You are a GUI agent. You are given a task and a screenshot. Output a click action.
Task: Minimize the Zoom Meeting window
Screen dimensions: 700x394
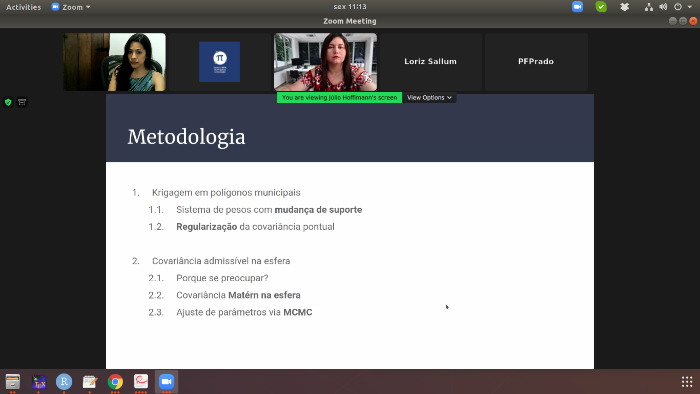pos(673,21)
